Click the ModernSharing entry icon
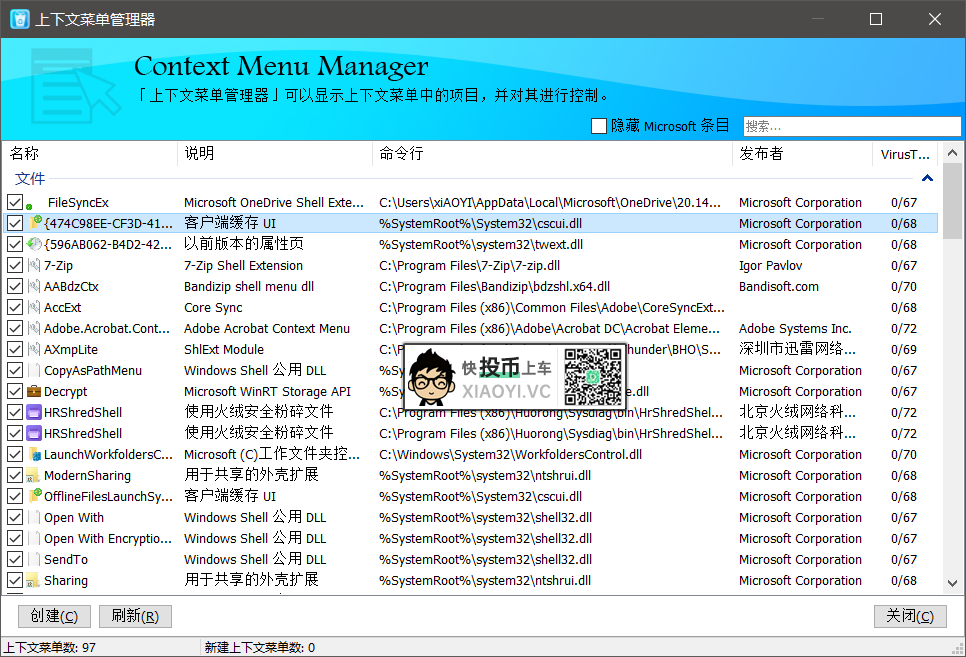Image resolution: width=966 pixels, height=657 pixels. tap(33, 476)
